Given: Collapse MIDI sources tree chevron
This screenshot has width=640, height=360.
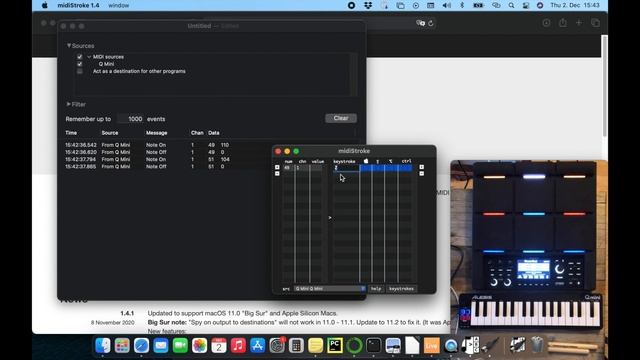Looking at the screenshot, I should pos(89,57).
